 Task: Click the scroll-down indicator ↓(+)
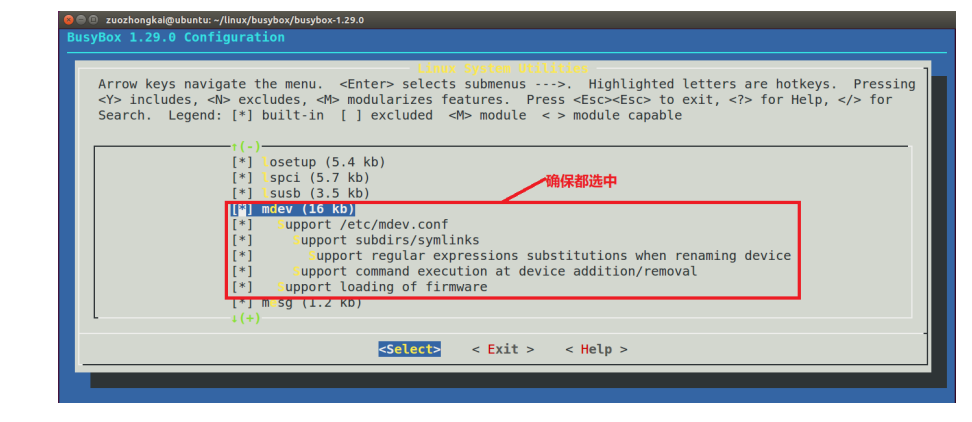pyautogui.click(x=246, y=319)
